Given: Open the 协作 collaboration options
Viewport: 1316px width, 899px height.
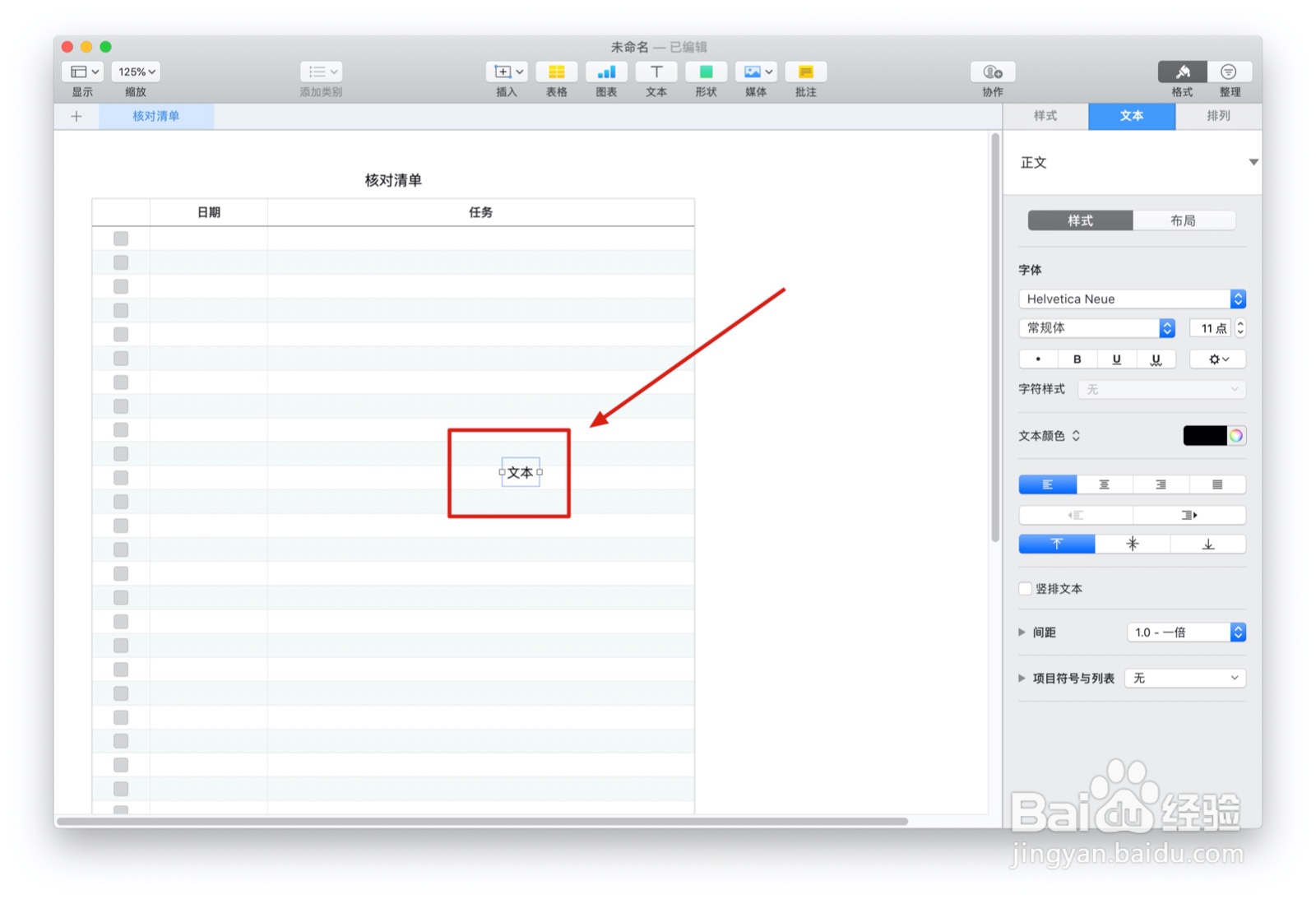Looking at the screenshot, I should tap(991, 72).
